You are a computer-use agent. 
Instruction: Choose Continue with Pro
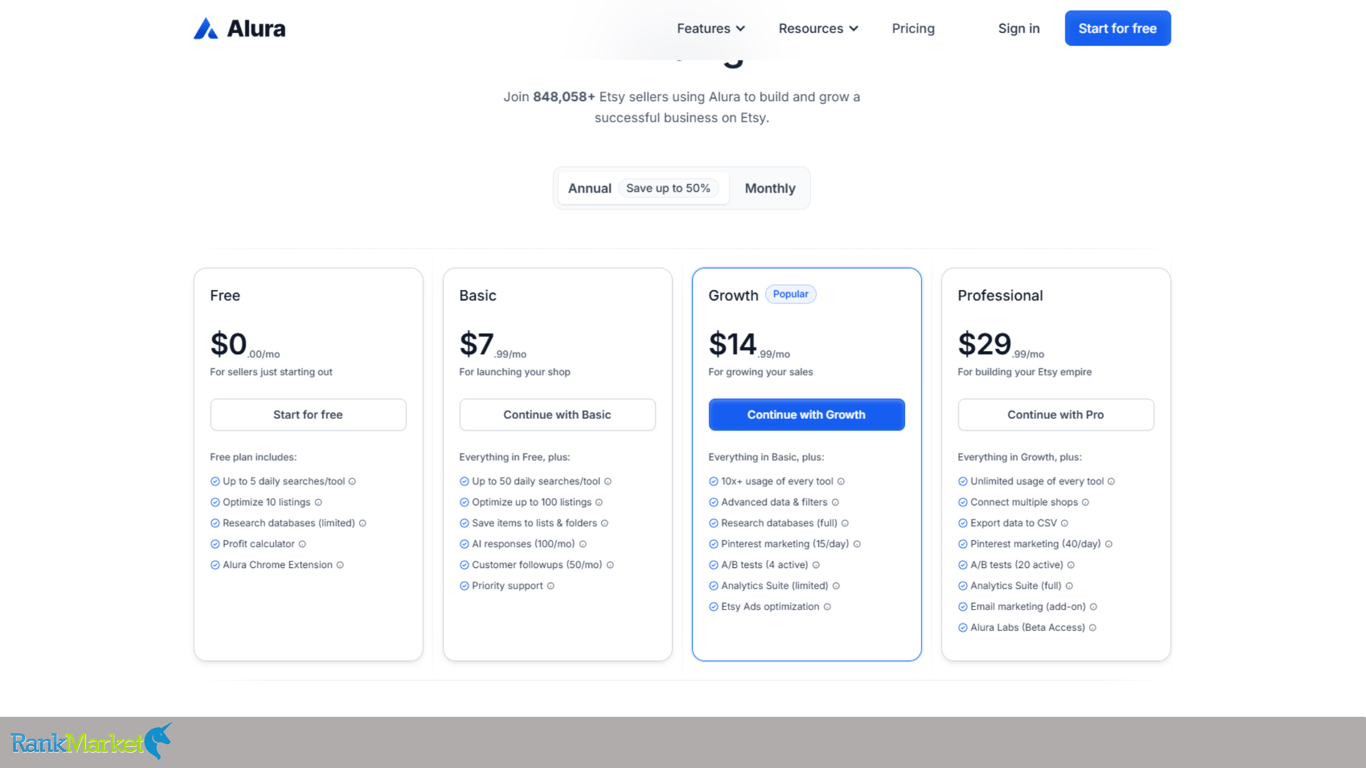[1056, 415]
